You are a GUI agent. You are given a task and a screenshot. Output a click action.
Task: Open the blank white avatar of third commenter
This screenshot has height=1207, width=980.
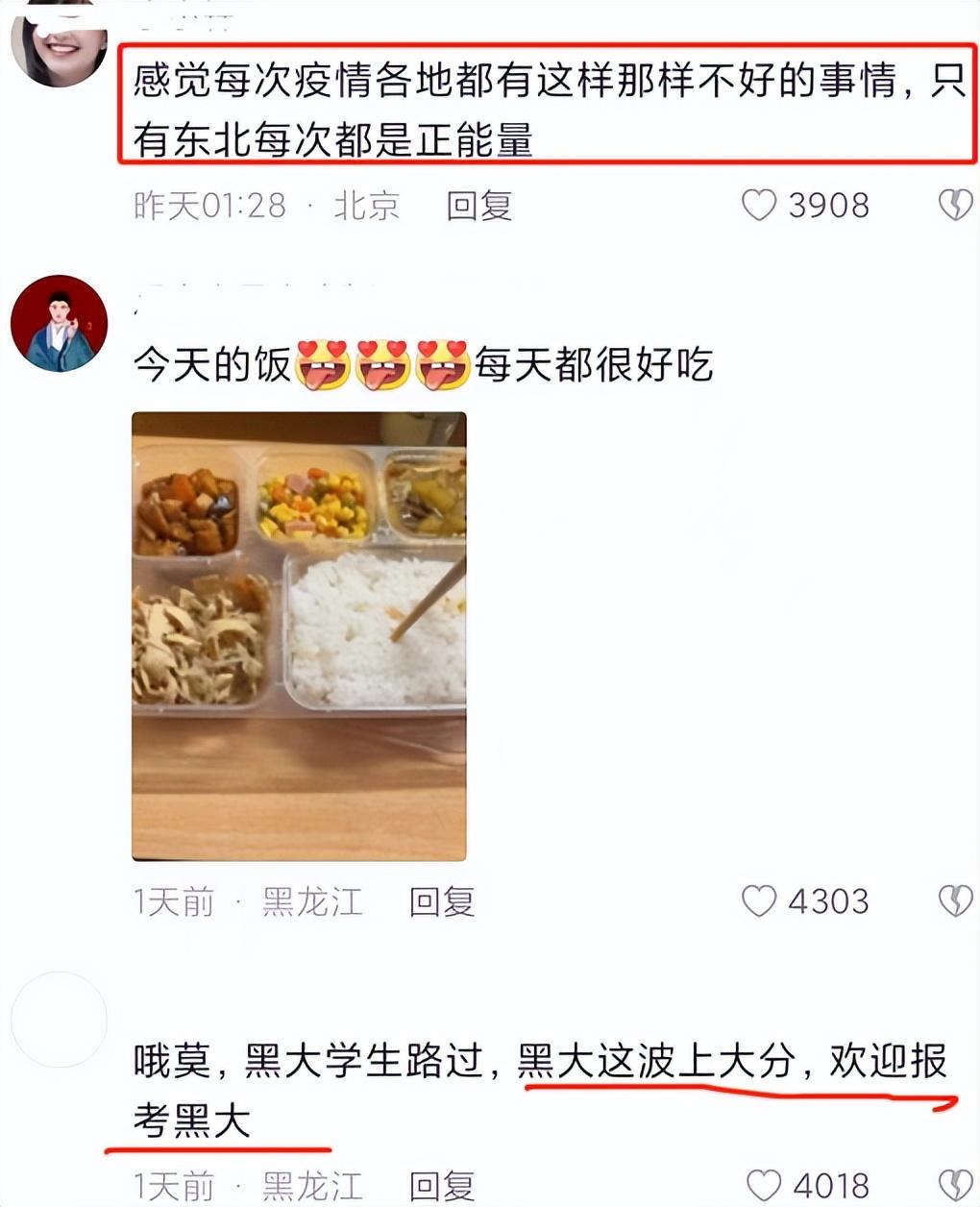pyautogui.click(x=59, y=1020)
